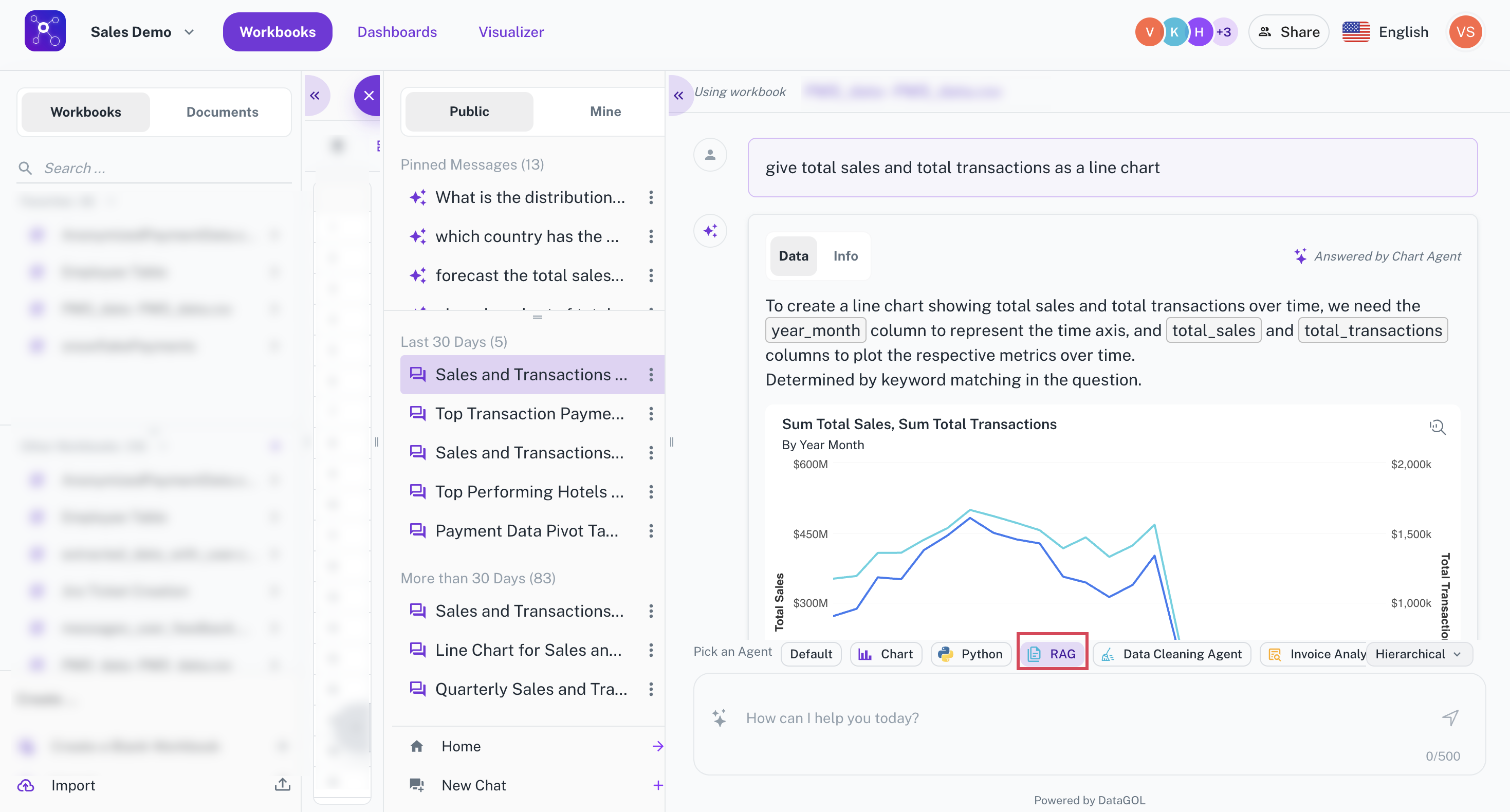Open options for 'Top Performing Hotels ...'
This screenshot has width=1510, height=812.
pos(651,492)
